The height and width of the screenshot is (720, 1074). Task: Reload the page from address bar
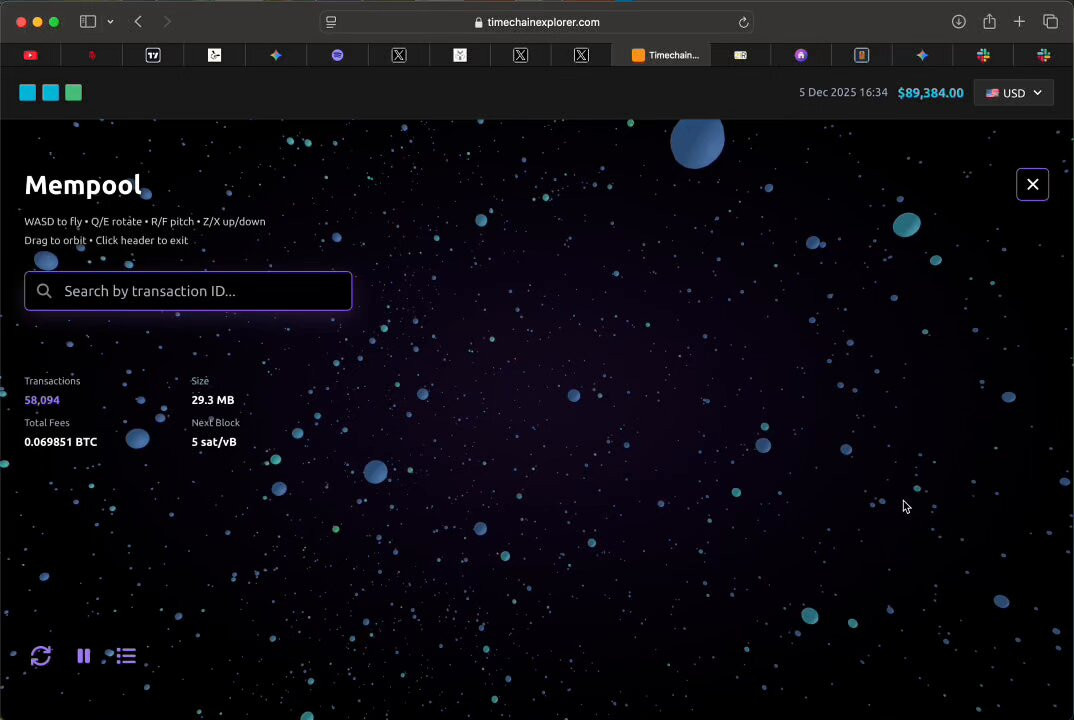pyautogui.click(x=743, y=22)
